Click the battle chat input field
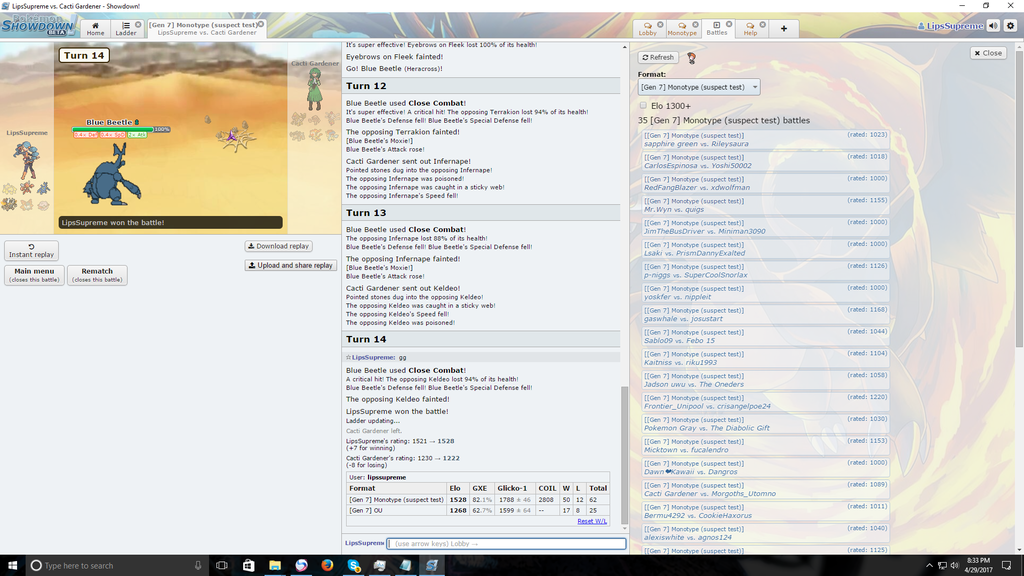The width and height of the screenshot is (1024, 576). click(506, 543)
